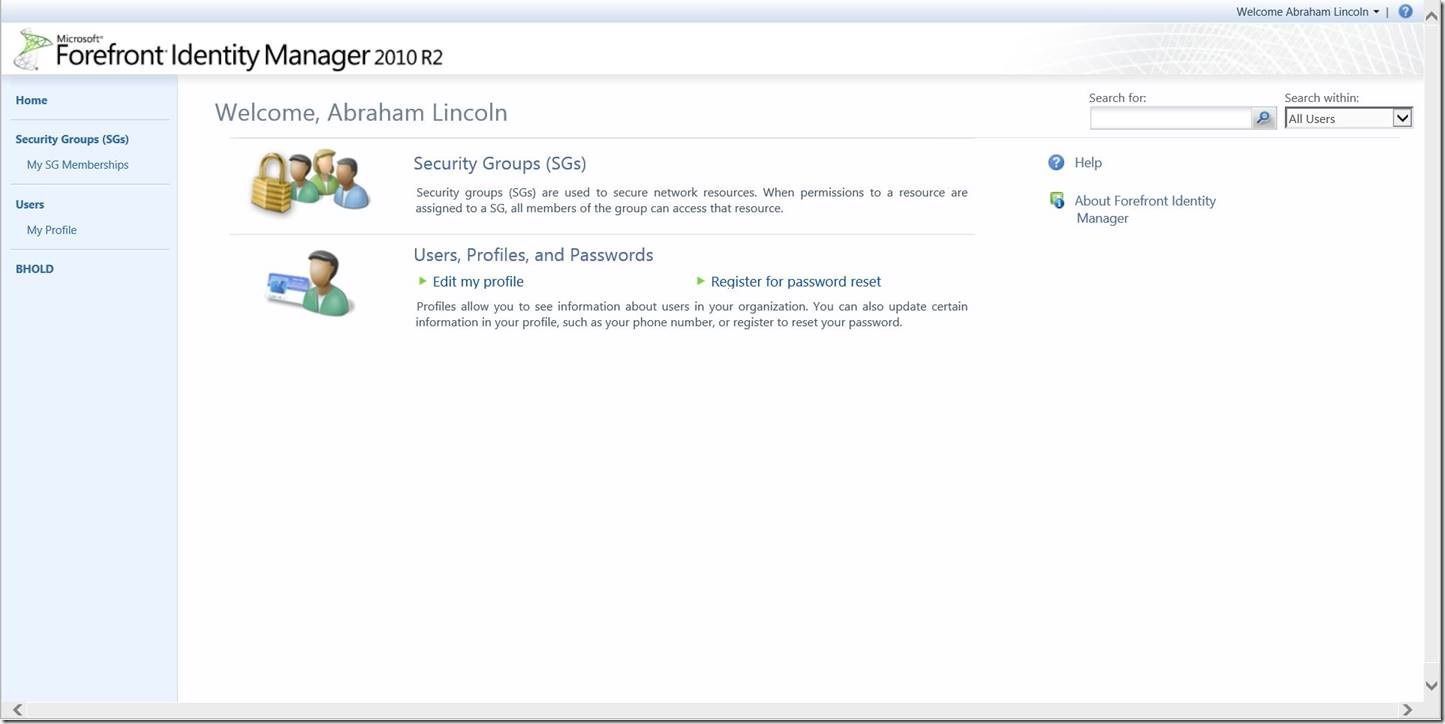Go to Home in the left navigation

(32, 100)
